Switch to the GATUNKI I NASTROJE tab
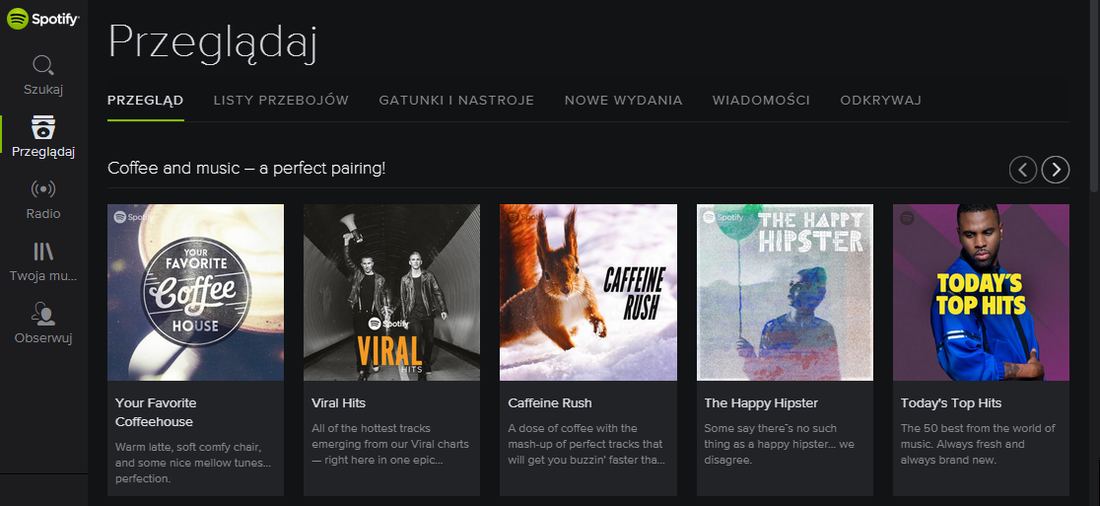This screenshot has width=1100, height=506. pos(457,100)
